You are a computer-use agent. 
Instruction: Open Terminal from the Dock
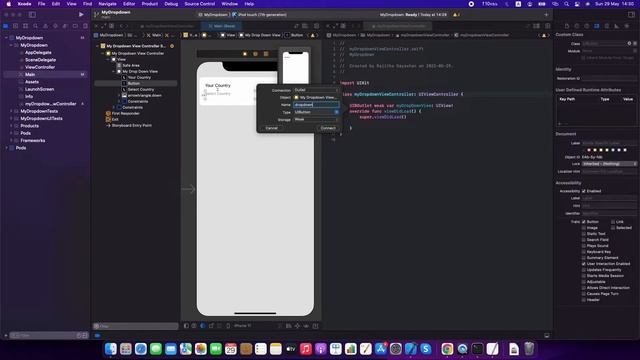(x=477, y=349)
